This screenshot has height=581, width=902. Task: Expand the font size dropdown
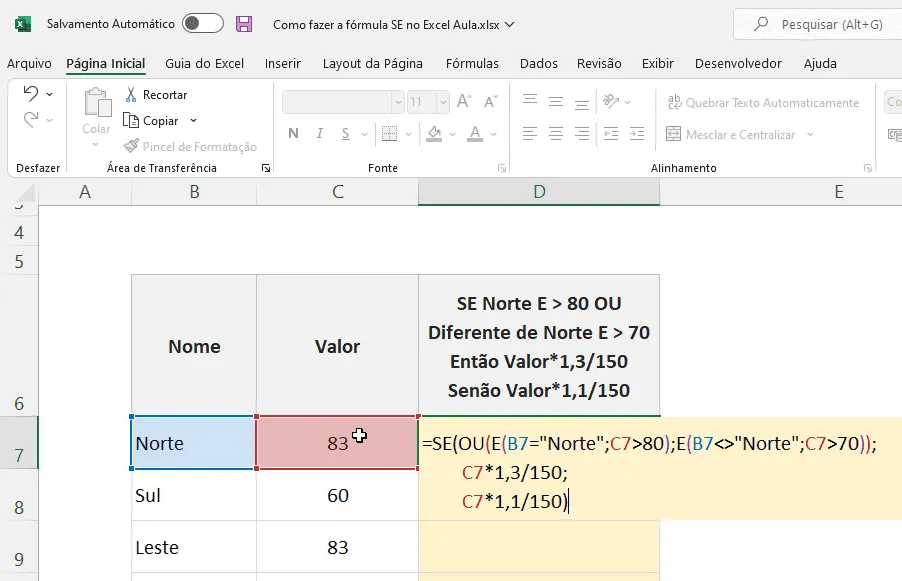tap(442, 102)
